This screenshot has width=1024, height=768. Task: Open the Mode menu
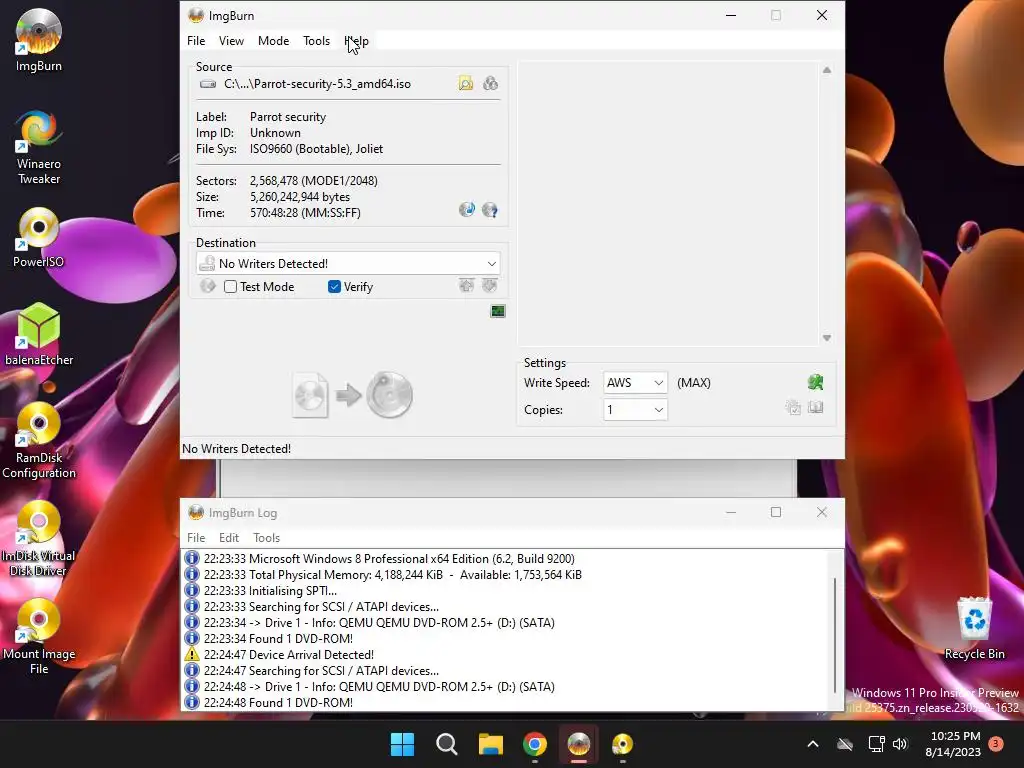coord(273,40)
